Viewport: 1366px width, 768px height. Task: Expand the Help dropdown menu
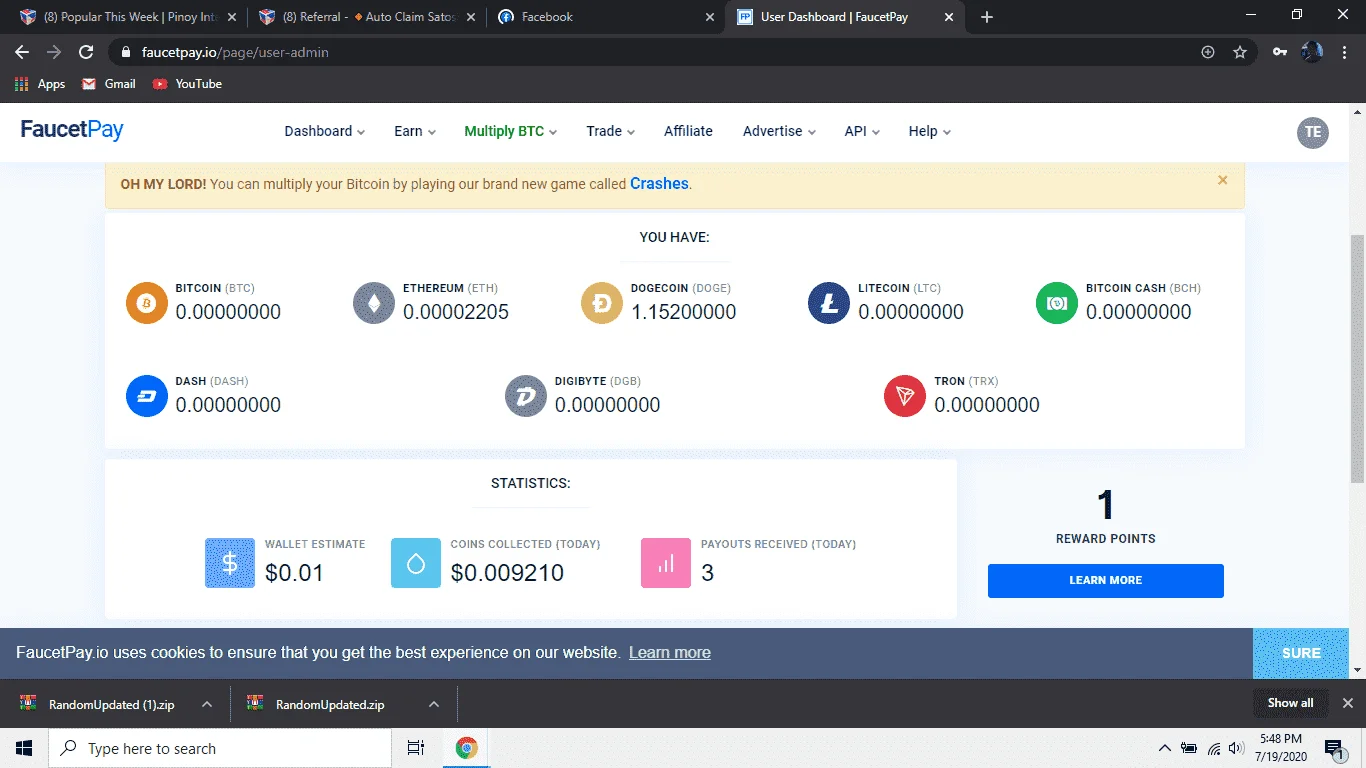930,132
